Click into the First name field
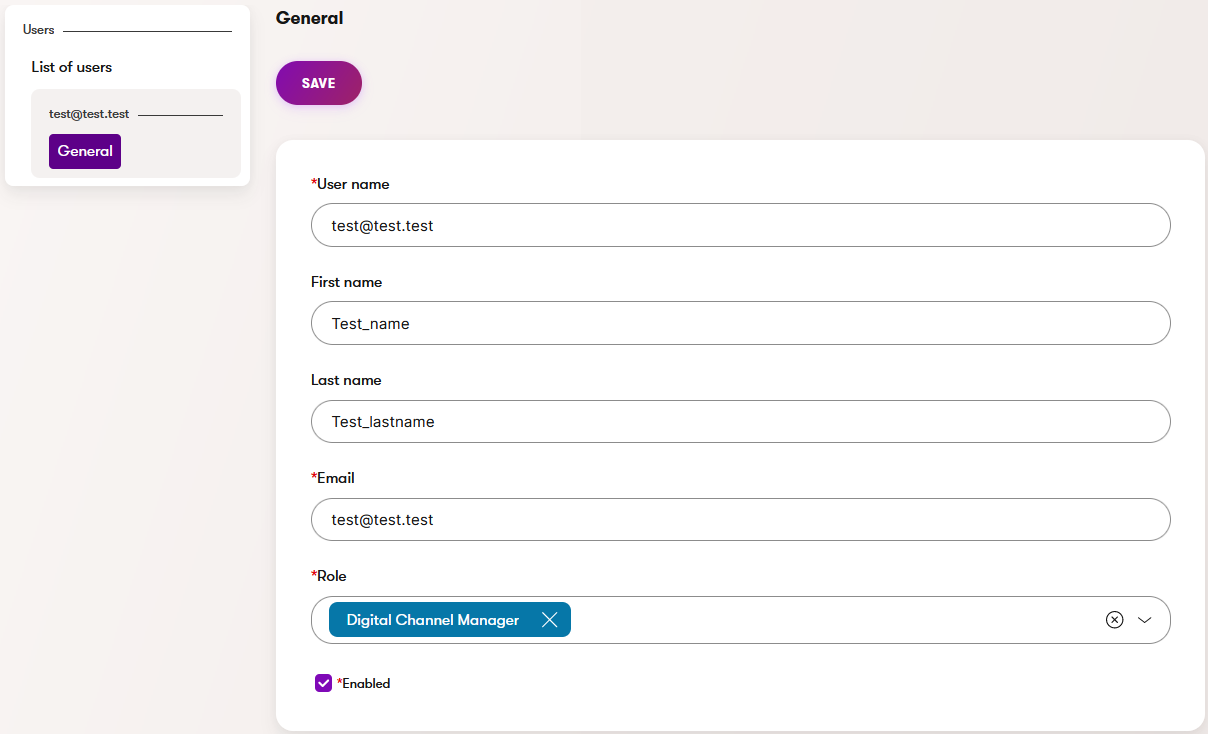The width and height of the screenshot is (1208, 734). click(x=740, y=324)
